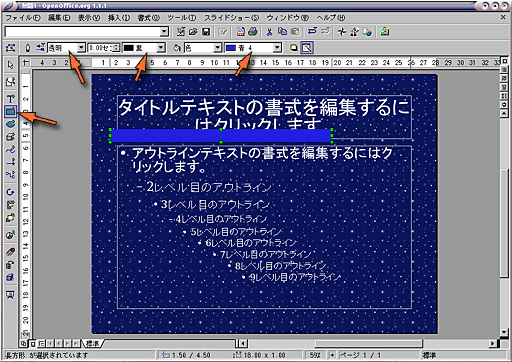Image resolution: width=512 pixels, height=362 pixels.
Task: Select the Rotate tool
Action: click(10, 192)
